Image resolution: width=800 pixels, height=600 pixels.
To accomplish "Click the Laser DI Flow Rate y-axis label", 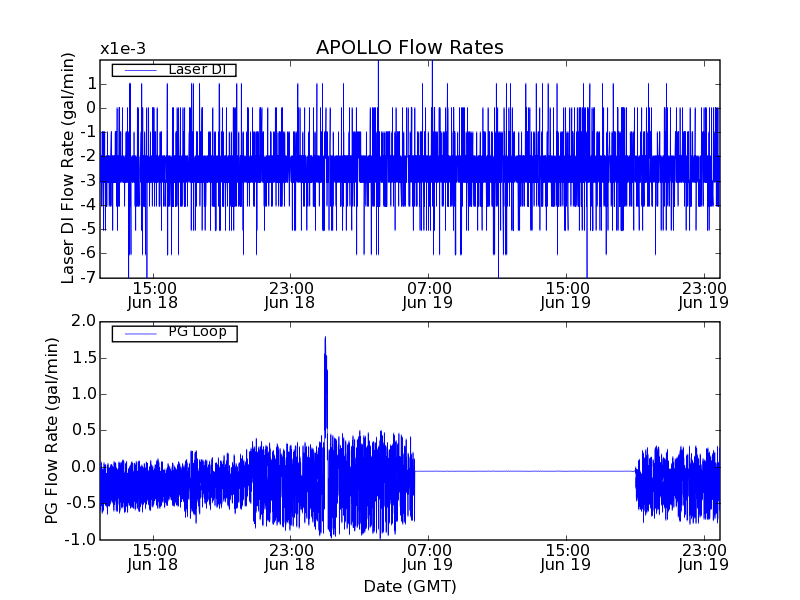I will coord(69,168).
